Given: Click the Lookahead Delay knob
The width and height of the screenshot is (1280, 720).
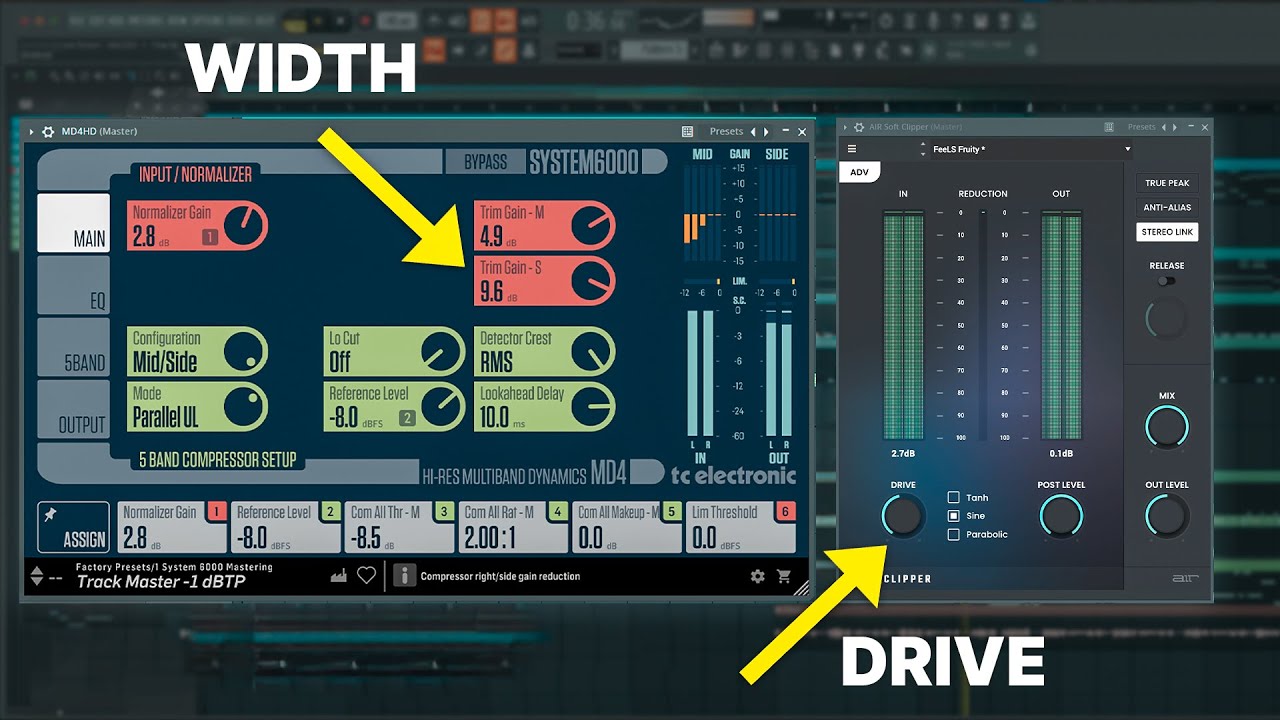Looking at the screenshot, I should [592, 407].
